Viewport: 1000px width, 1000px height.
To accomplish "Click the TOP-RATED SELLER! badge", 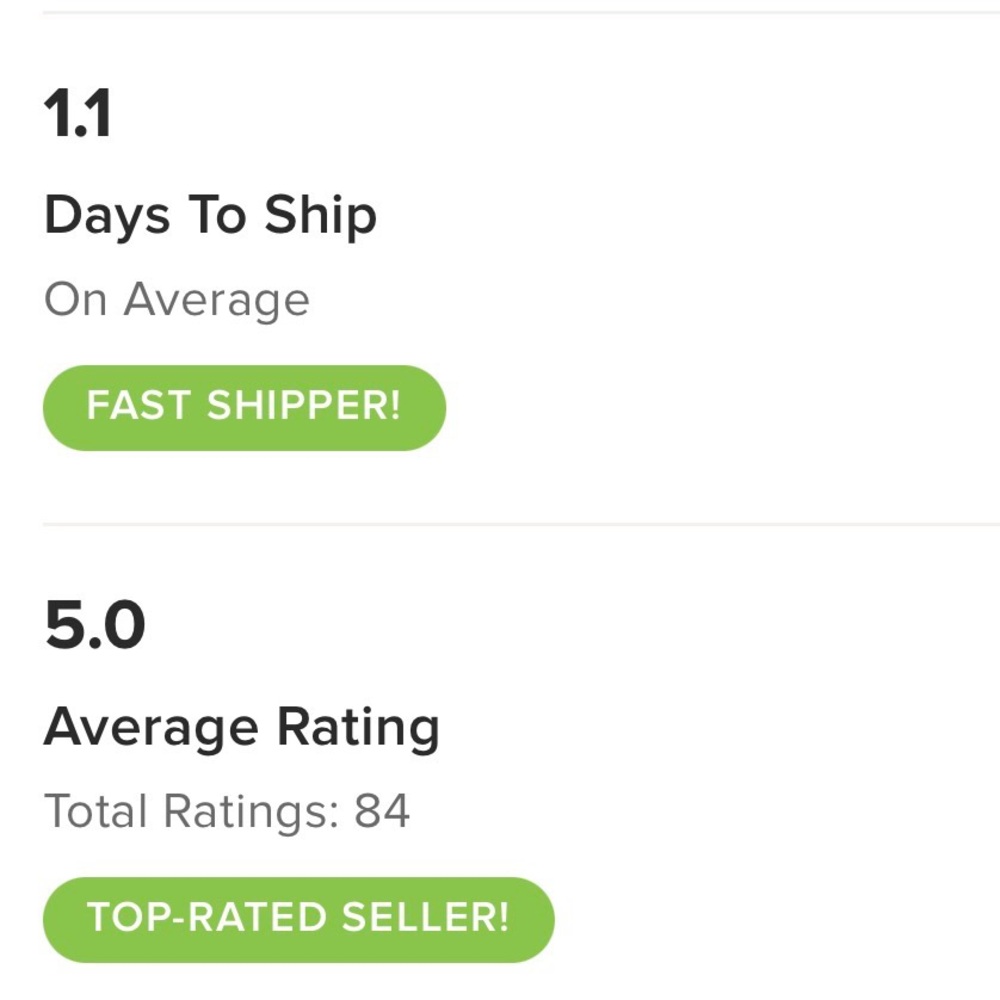I will click(297, 919).
